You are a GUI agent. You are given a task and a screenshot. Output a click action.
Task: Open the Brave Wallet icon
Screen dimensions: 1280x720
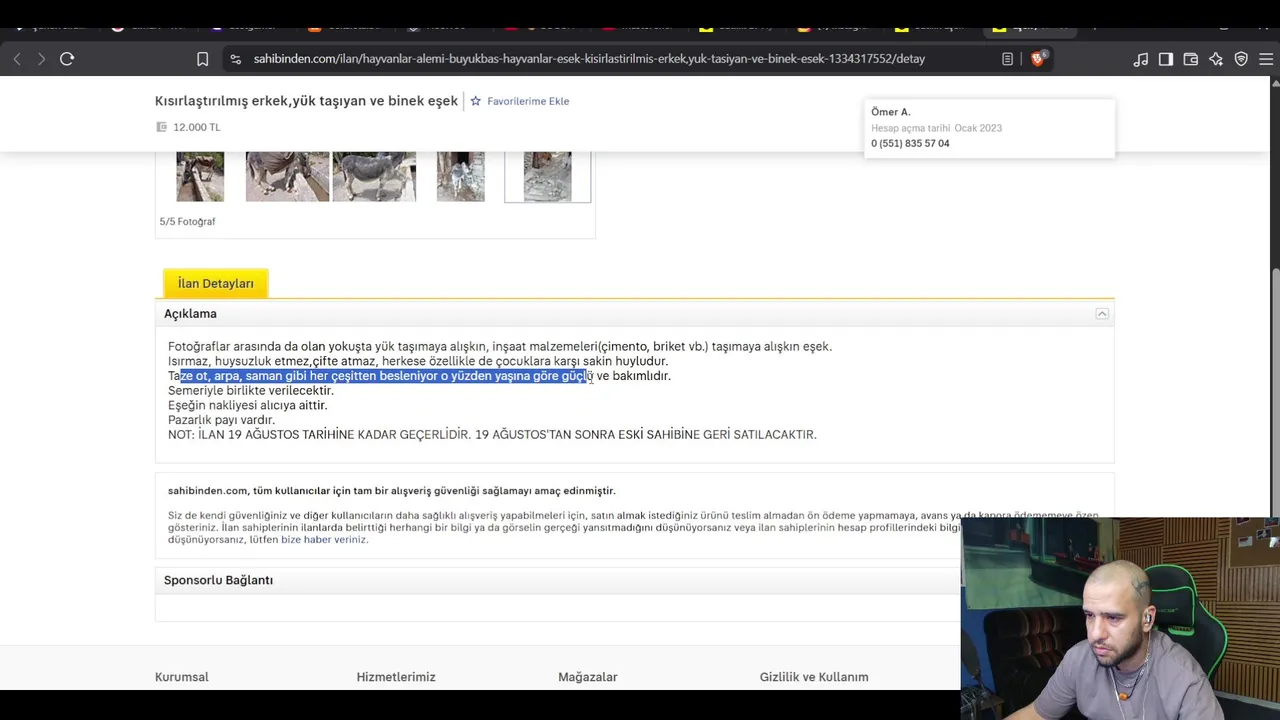pos(1191,59)
